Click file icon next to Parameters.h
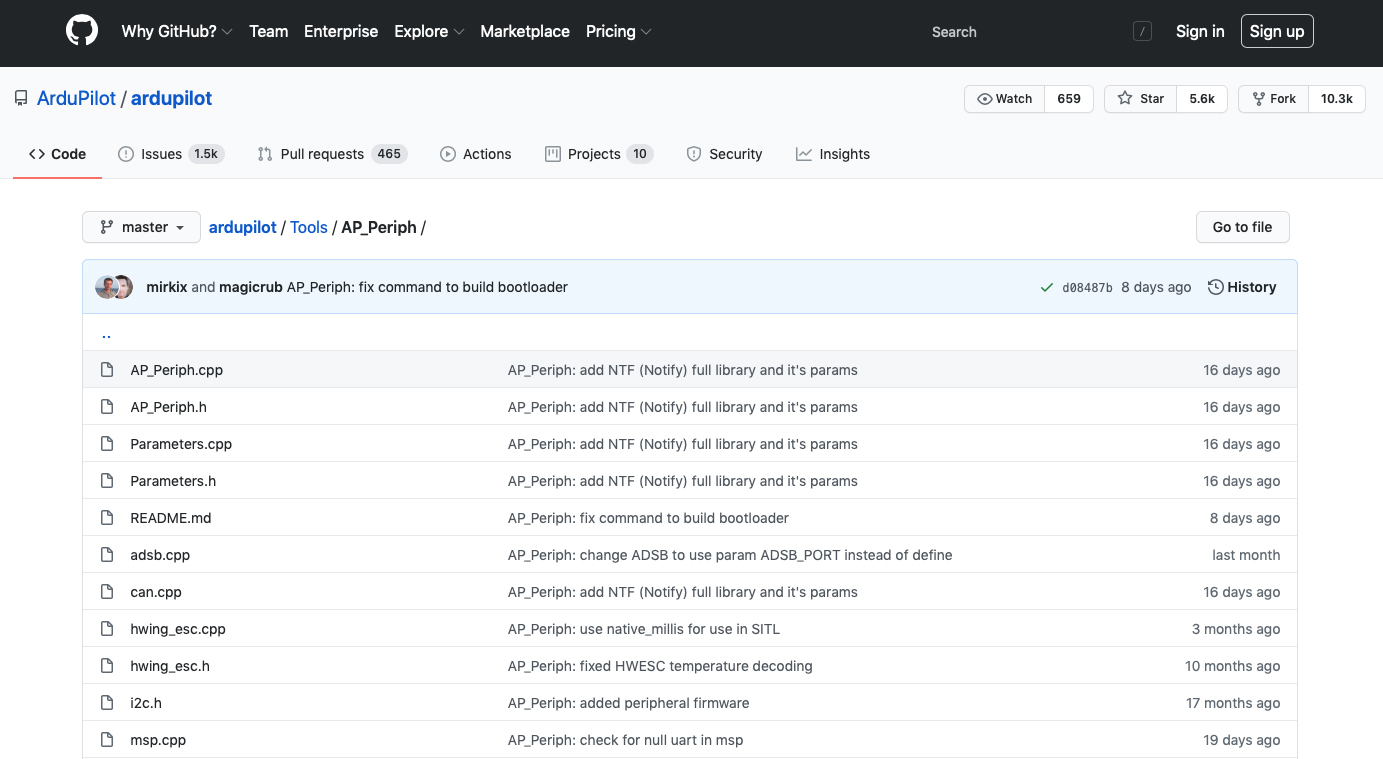Viewport: 1383px width, 759px height. (x=107, y=481)
